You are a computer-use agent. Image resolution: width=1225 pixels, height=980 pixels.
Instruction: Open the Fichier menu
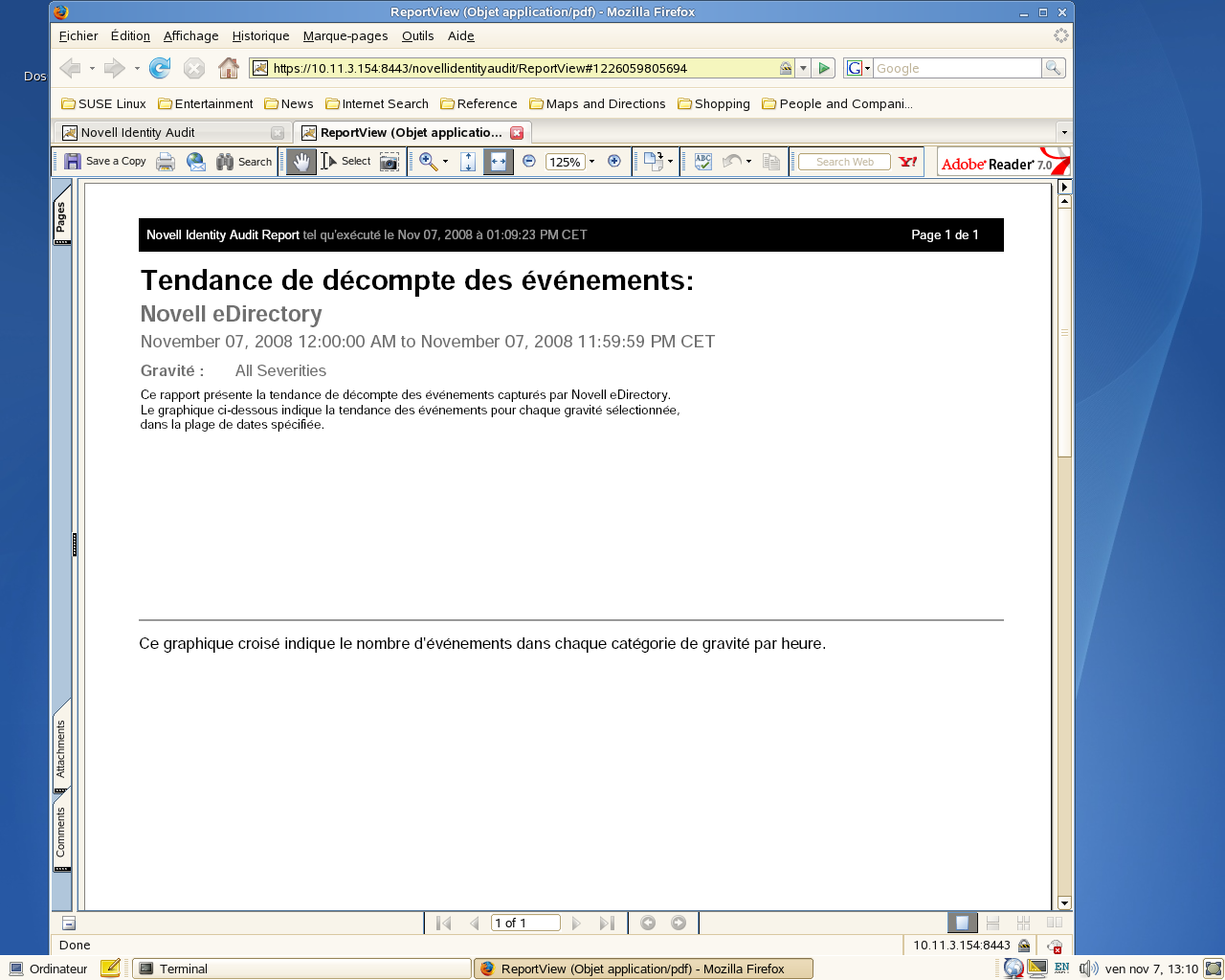pos(78,36)
